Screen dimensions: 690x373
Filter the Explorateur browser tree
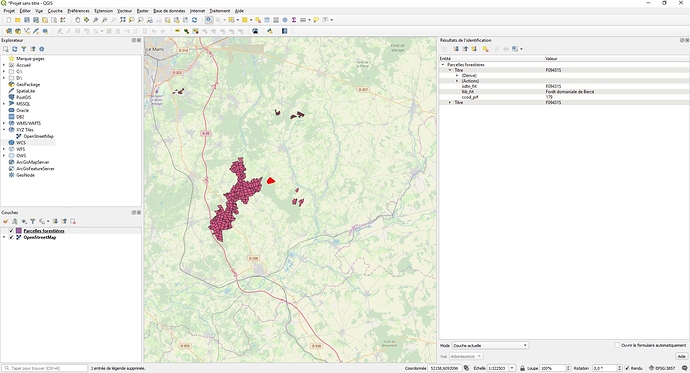(x=24, y=49)
